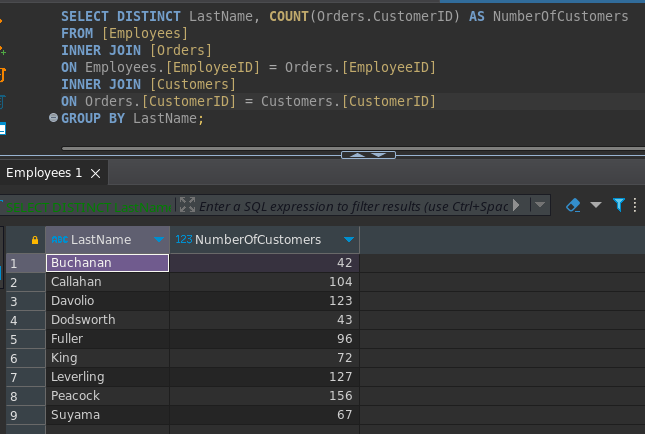The image size is (645, 434).
Task: Select row number 1 header
Action: coord(26,263)
